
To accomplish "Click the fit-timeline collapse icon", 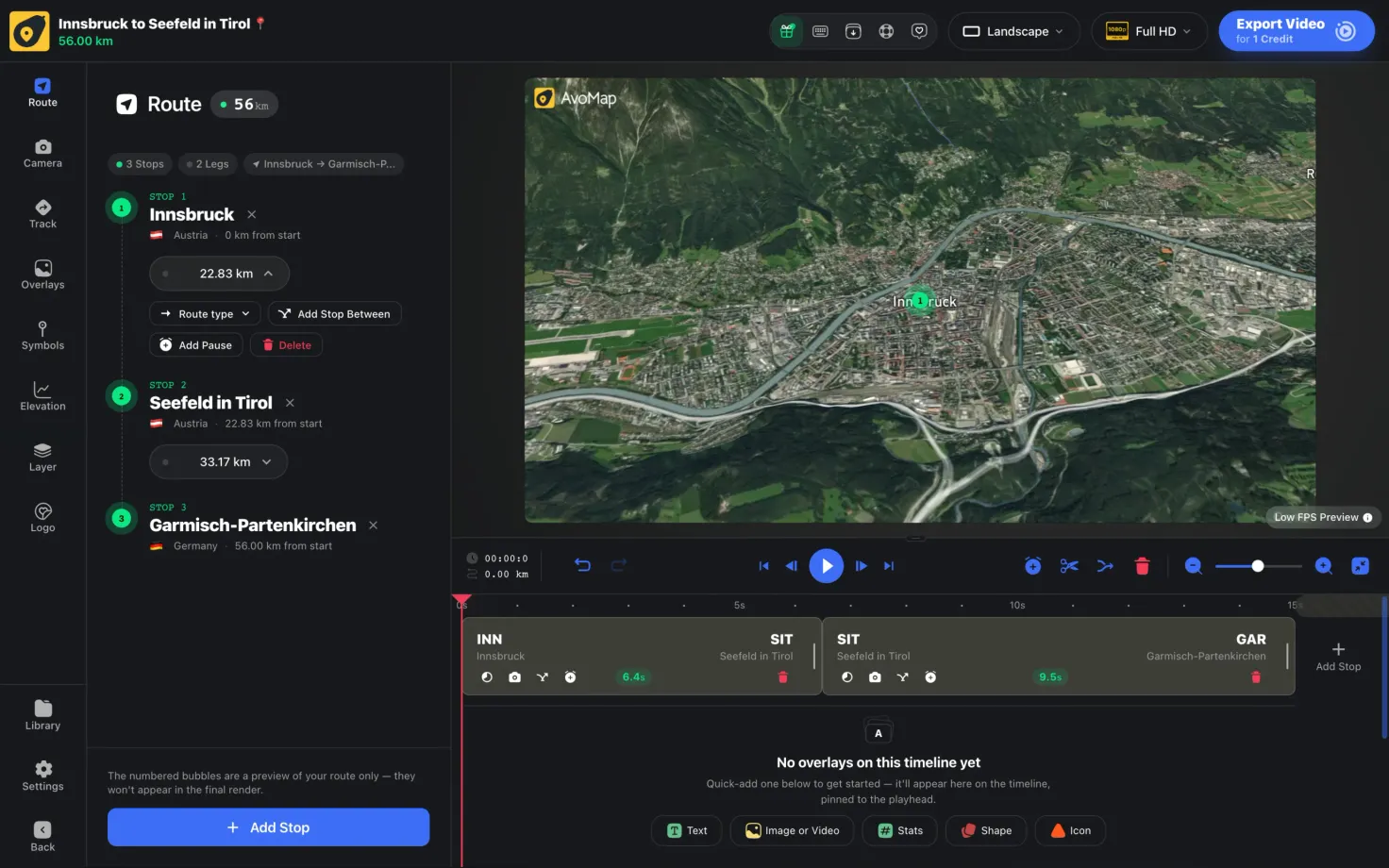I will pos(1360,566).
